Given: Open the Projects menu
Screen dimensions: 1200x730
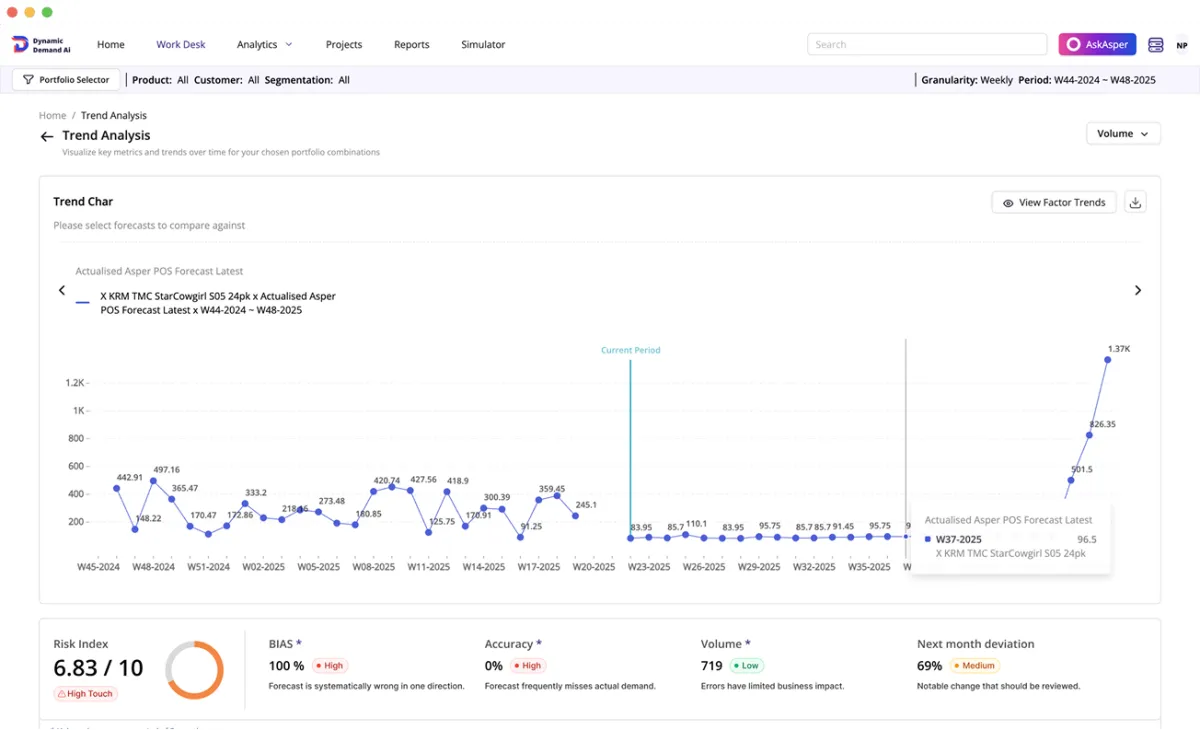Looking at the screenshot, I should [344, 44].
